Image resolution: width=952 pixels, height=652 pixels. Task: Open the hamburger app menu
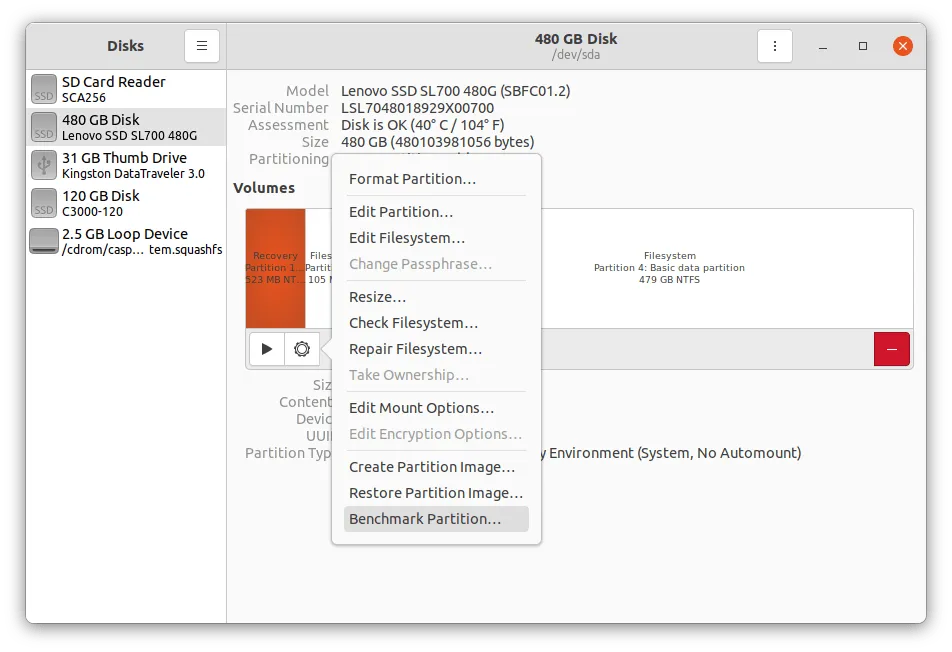point(201,45)
